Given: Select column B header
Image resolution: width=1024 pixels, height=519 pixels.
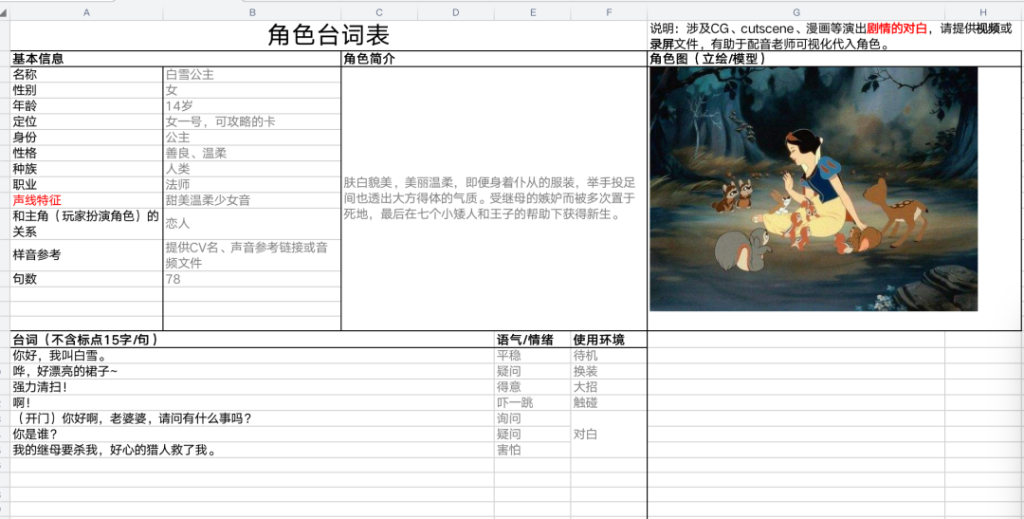Looking at the screenshot, I should [x=252, y=13].
